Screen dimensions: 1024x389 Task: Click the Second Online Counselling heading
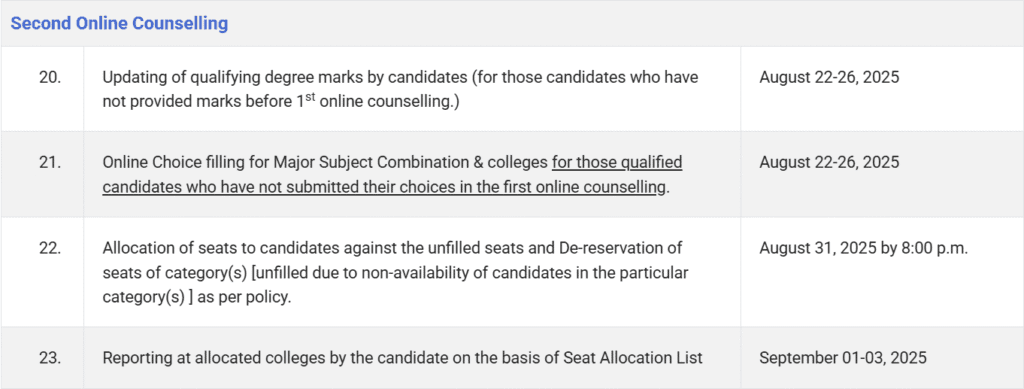[120, 24]
